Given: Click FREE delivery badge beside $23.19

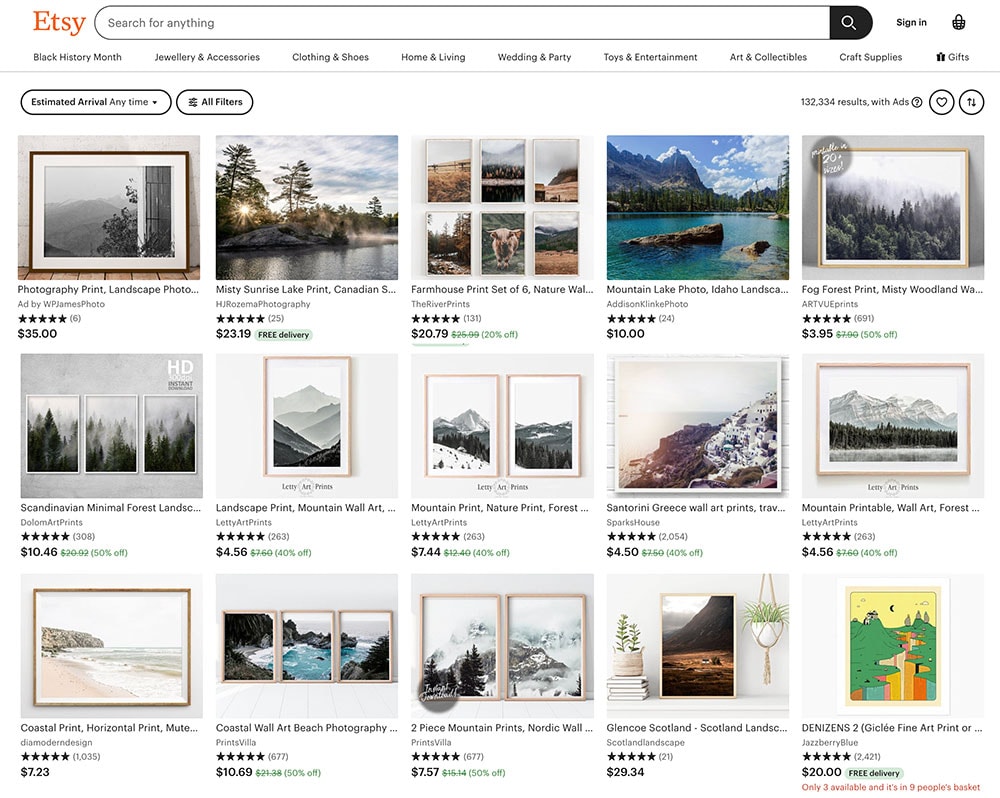Looking at the screenshot, I should [x=284, y=334].
